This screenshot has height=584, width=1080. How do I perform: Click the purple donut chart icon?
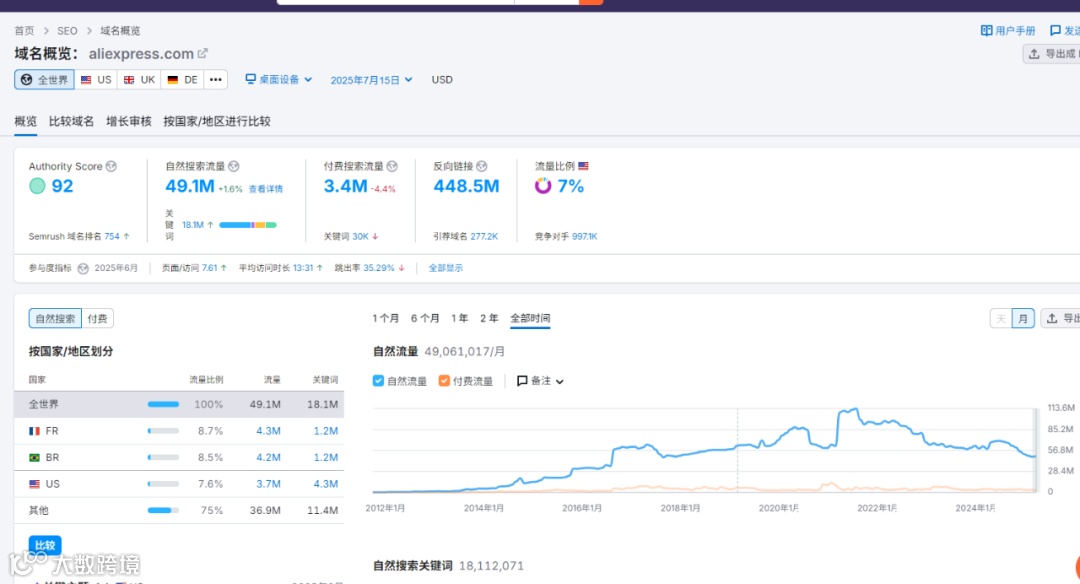point(543,186)
